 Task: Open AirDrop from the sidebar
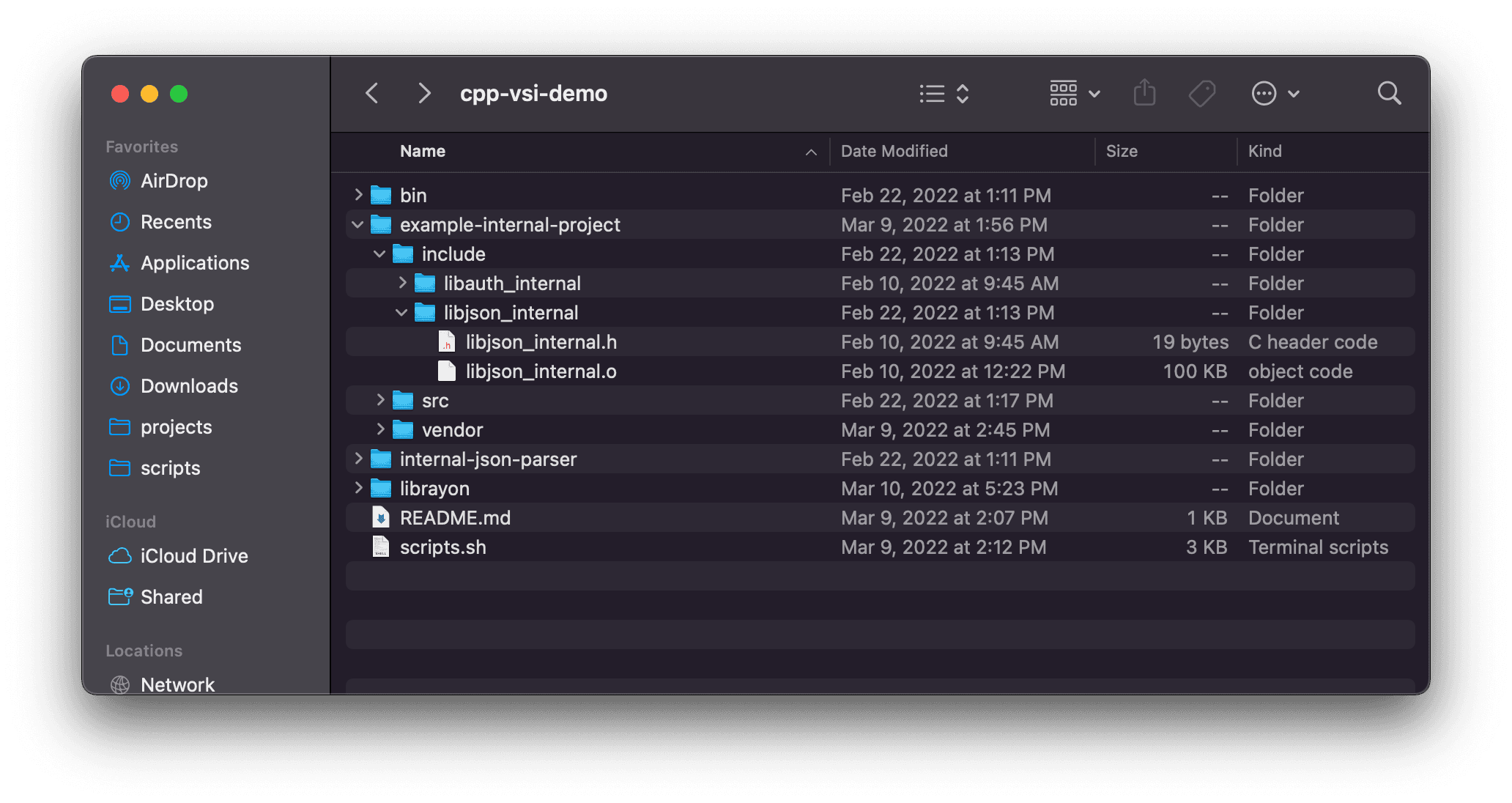click(174, 181)
